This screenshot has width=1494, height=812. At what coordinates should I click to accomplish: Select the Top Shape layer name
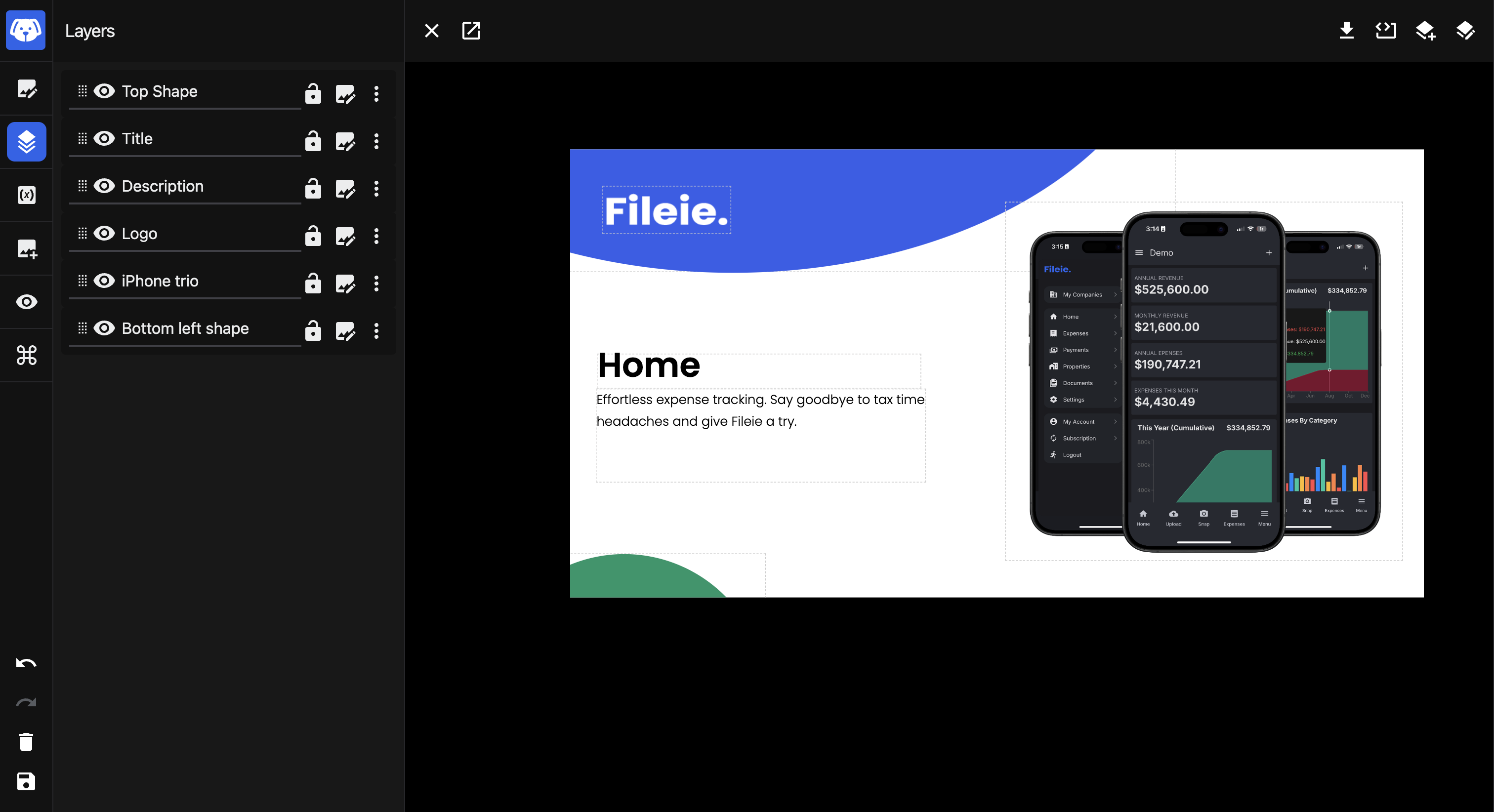point(160,91)
